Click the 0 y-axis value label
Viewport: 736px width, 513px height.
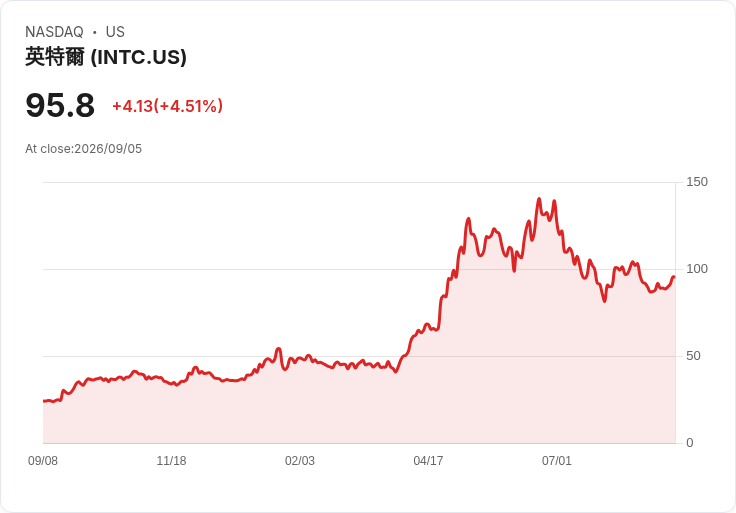coord(690,443)
